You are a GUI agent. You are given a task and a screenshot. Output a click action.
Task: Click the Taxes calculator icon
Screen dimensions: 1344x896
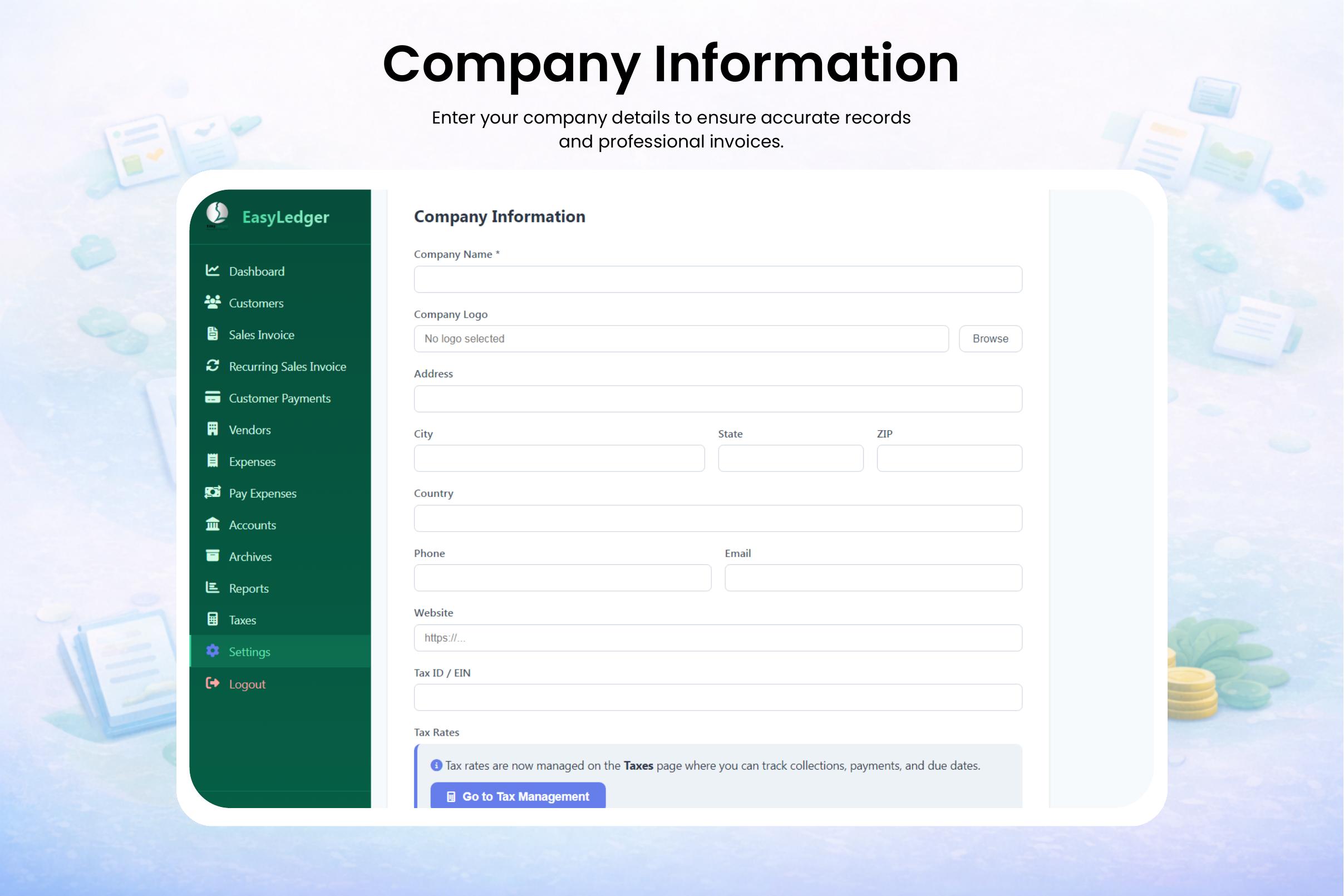pyautogui.click(x=213, y=619)
